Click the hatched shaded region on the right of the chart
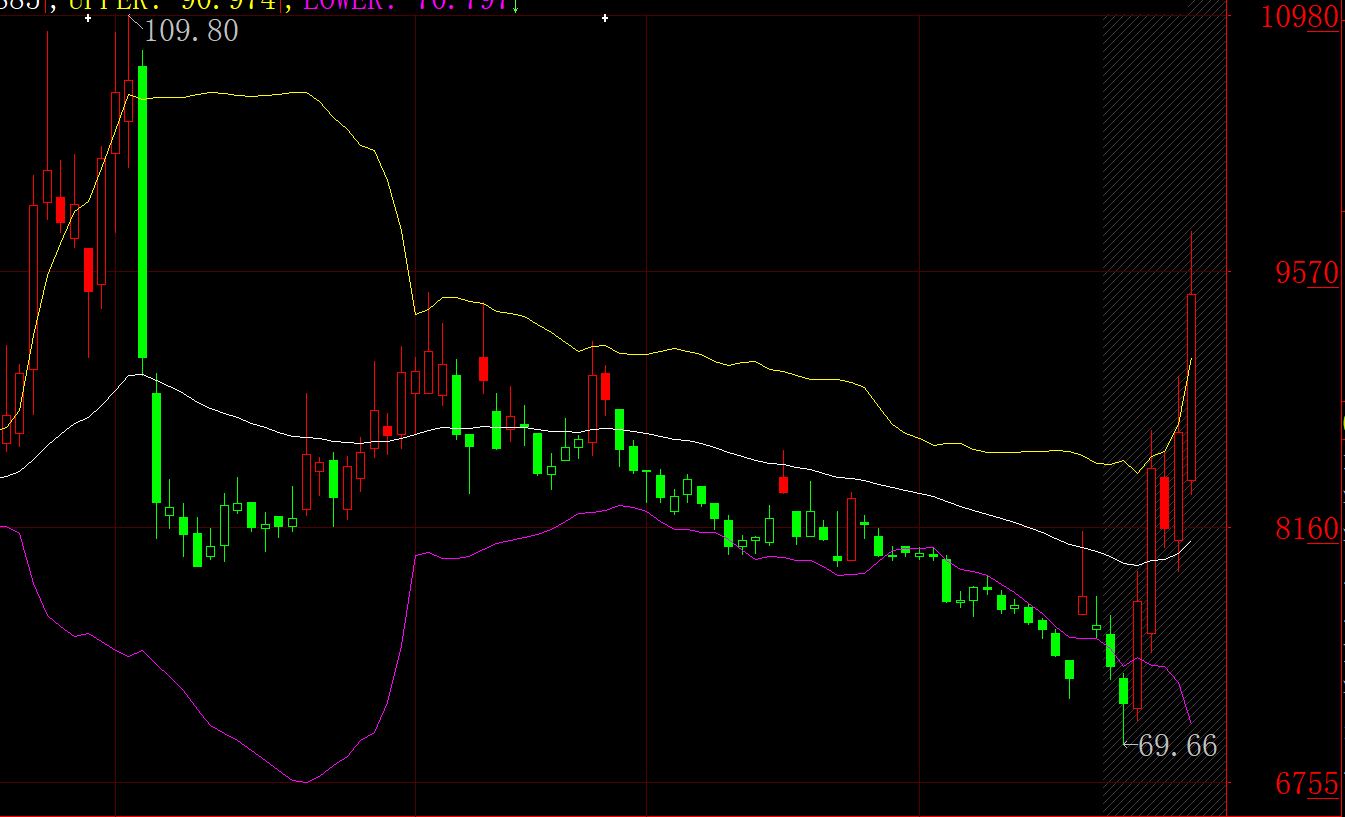Viewport: 1345px width, 817px height. point(1164,415)
